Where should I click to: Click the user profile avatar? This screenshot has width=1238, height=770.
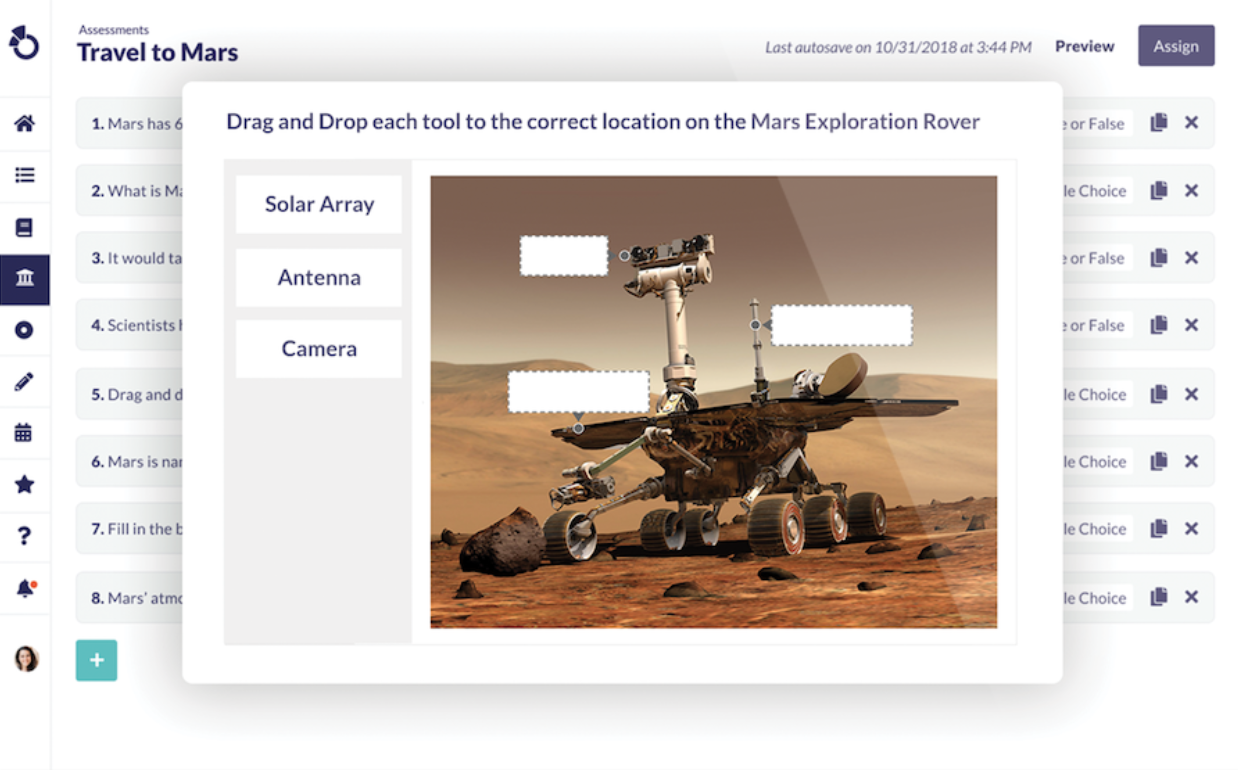[x=26, y=658]
